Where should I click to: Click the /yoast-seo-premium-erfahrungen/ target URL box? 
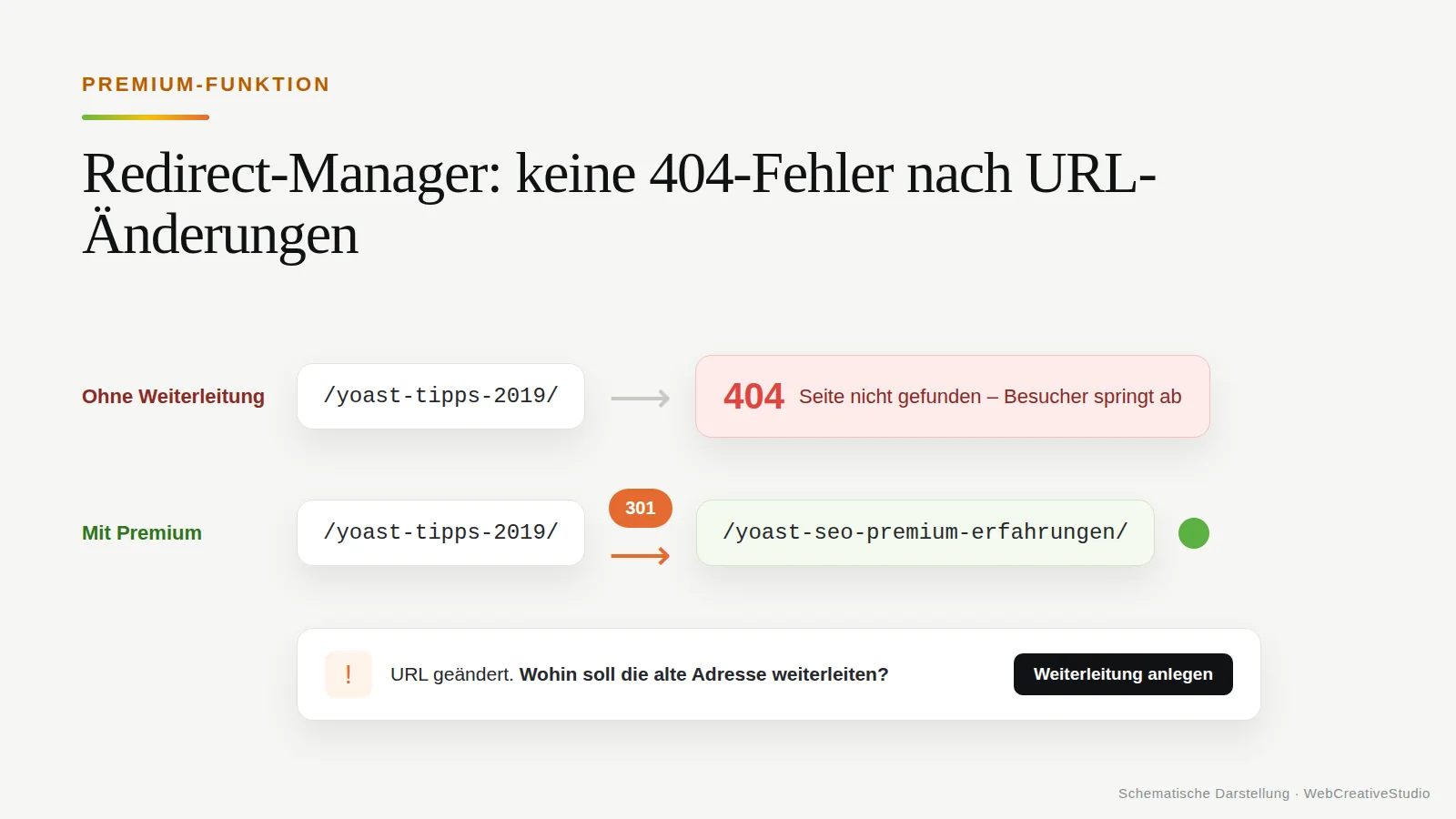(925, 532)
